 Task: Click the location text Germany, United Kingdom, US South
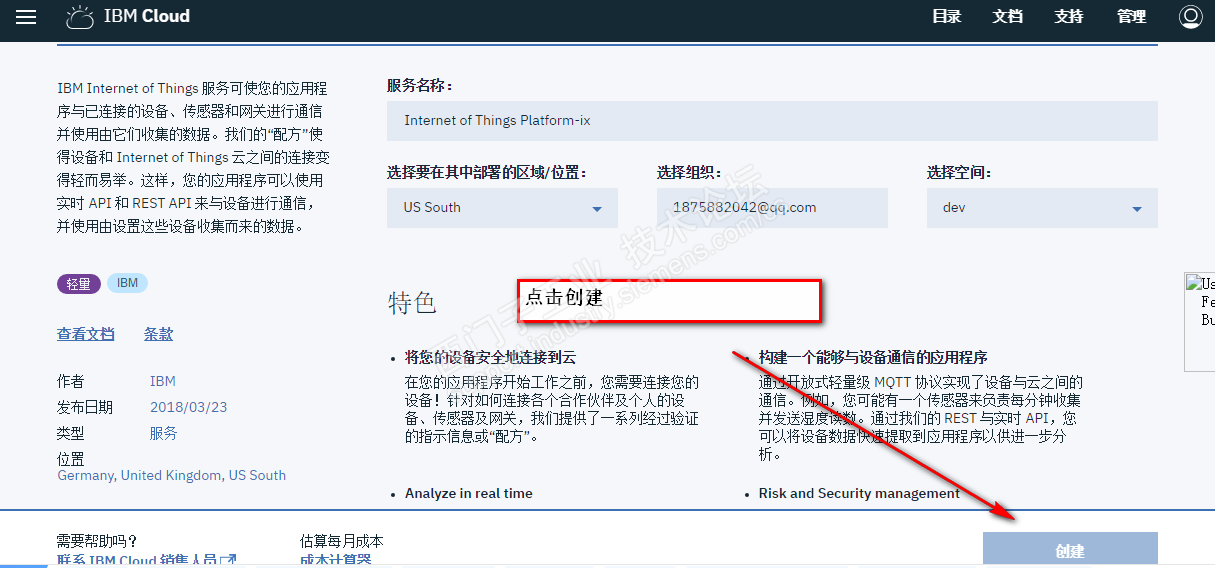[172, 475]
